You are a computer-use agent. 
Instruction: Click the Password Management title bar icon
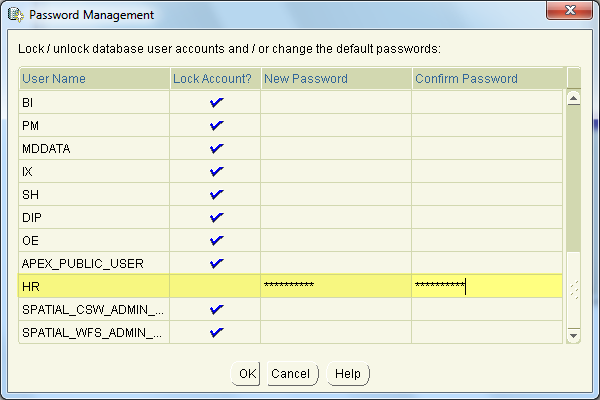point(16,15)
